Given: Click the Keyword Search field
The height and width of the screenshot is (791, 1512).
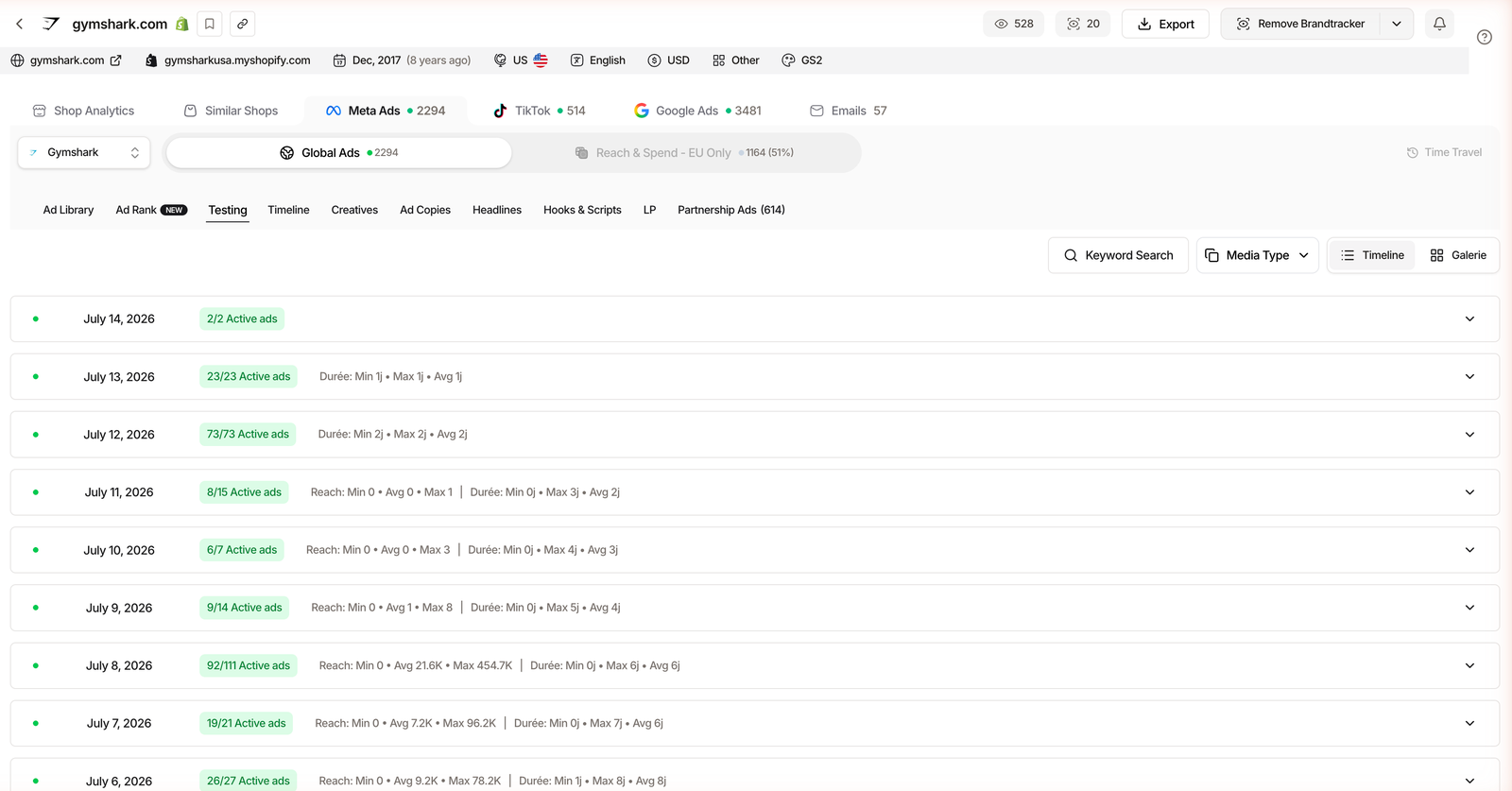Looking at the screenshot, I should click(1118, 255).
